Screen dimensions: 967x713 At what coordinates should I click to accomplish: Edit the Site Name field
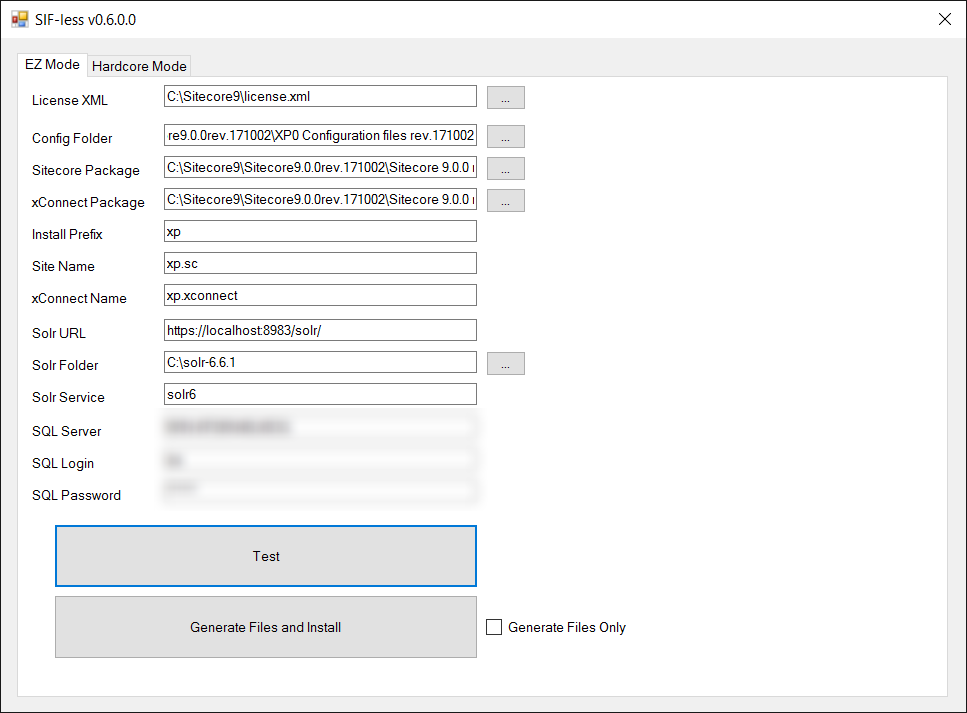click(320, 263)
